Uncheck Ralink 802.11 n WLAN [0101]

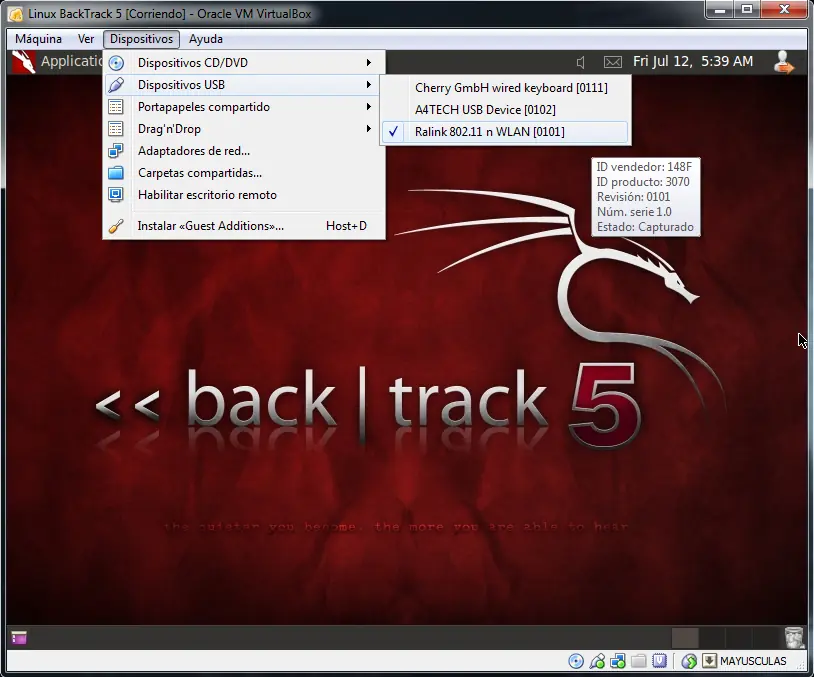click(505, 132)
